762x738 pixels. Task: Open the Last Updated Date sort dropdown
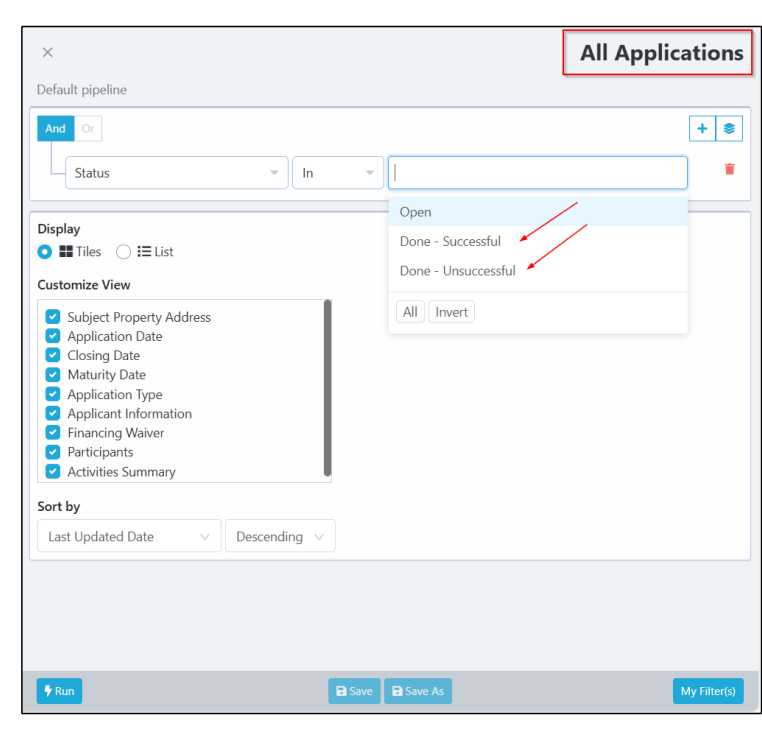[129, 537]
